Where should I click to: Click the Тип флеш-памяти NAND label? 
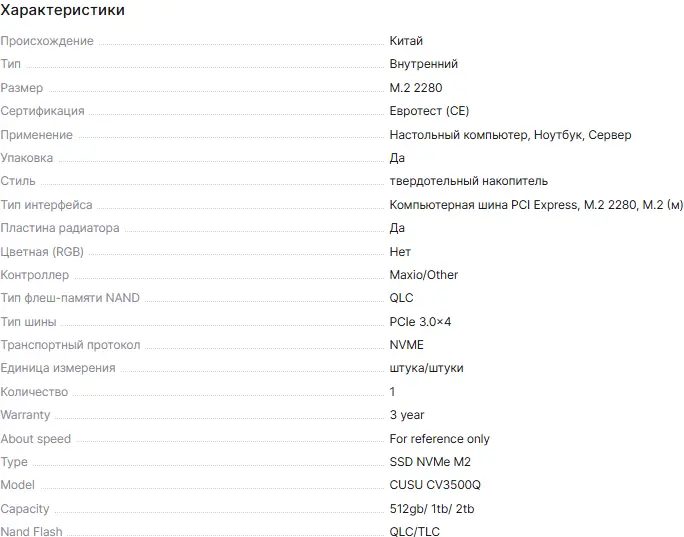[x=70, y=298]
